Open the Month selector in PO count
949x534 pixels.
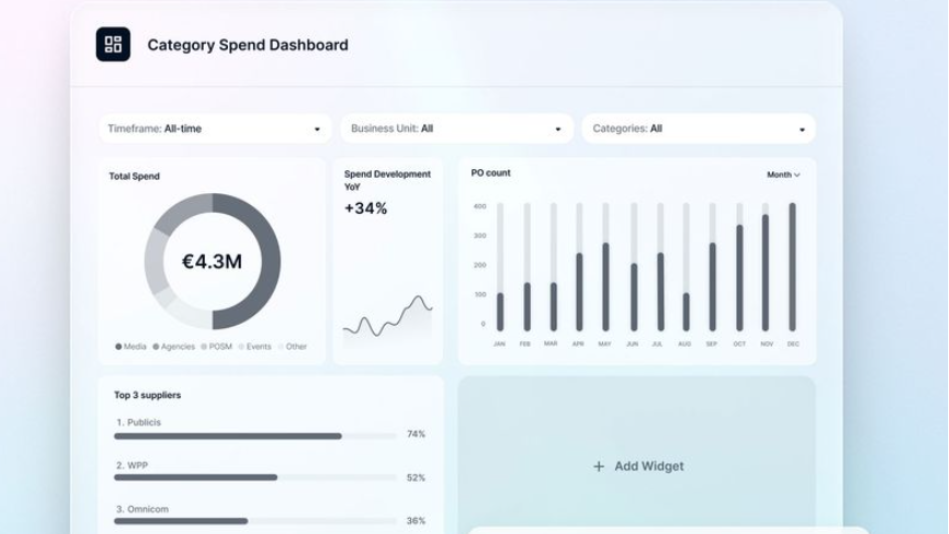pyautogui.click(x=783, y=175)
